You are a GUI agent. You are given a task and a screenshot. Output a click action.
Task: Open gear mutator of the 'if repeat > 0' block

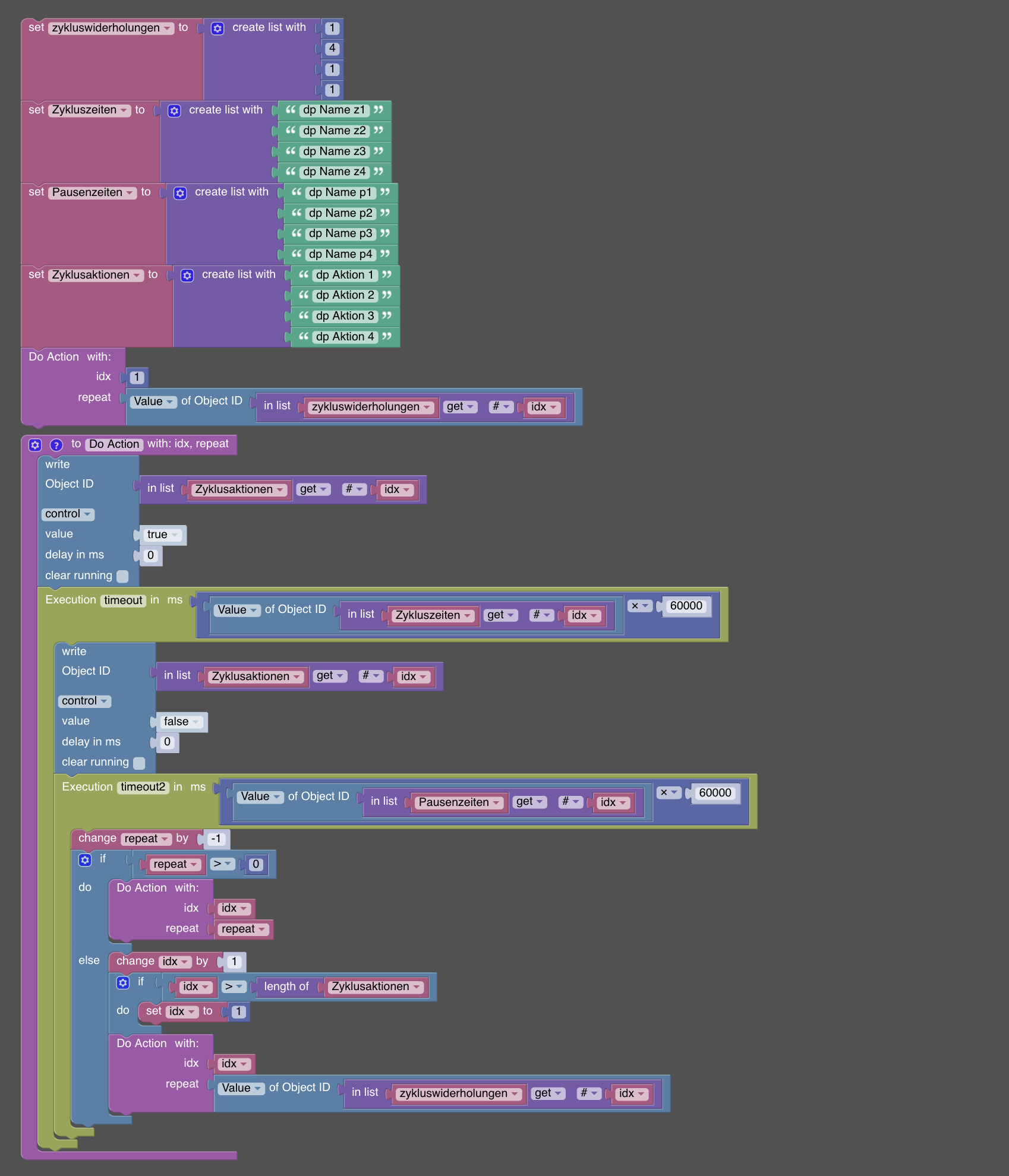(x=85, y=859)
